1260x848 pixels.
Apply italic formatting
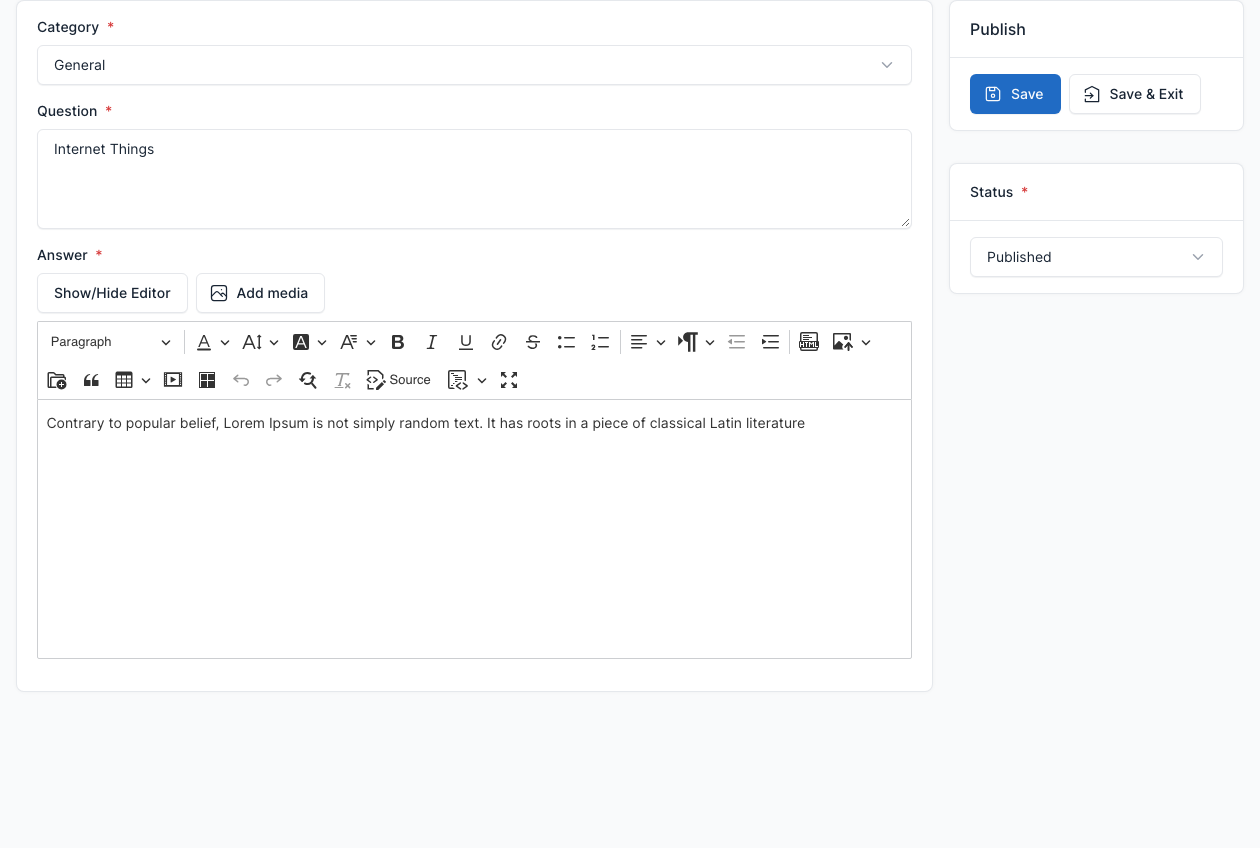click(432, 342)
